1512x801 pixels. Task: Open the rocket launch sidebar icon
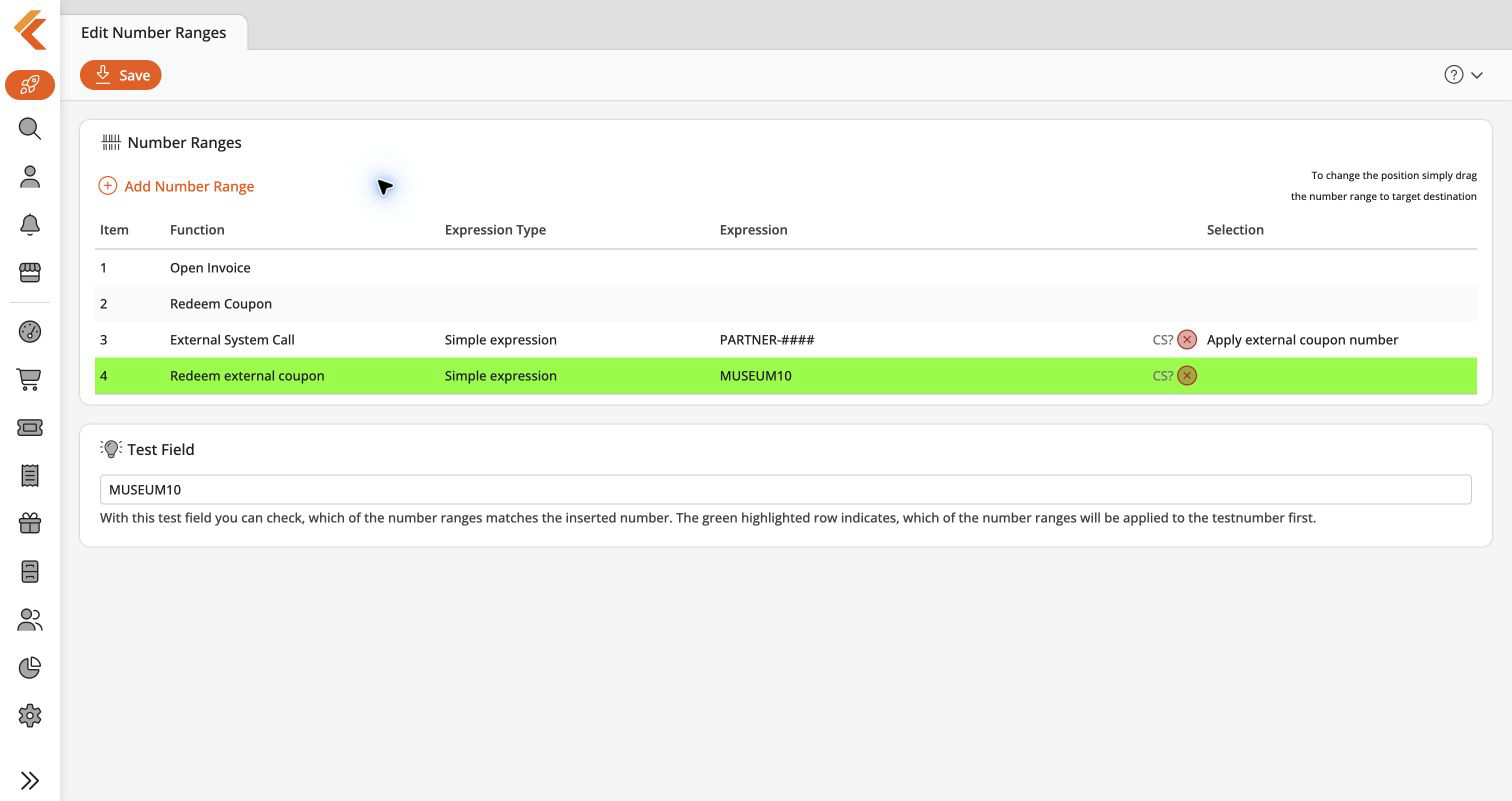30,85
